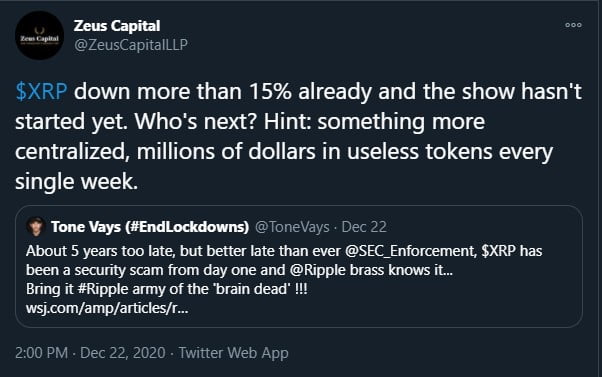The height and width of the screenshot is (377, 602).
Task: Click the Zeus Capital profile avatar
Action: coord(40,35)
